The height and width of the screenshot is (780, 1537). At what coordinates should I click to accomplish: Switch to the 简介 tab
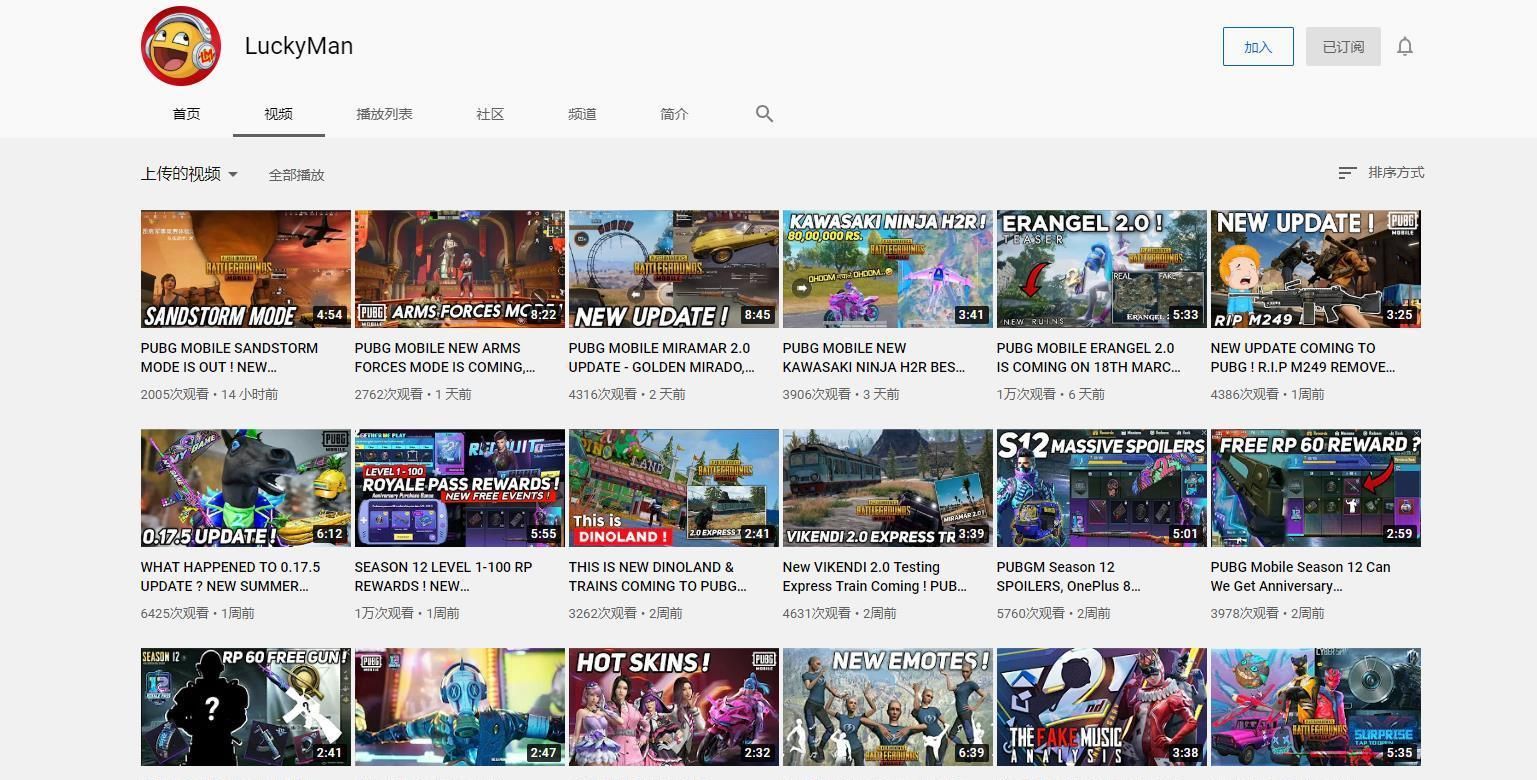tap(675, 114)
